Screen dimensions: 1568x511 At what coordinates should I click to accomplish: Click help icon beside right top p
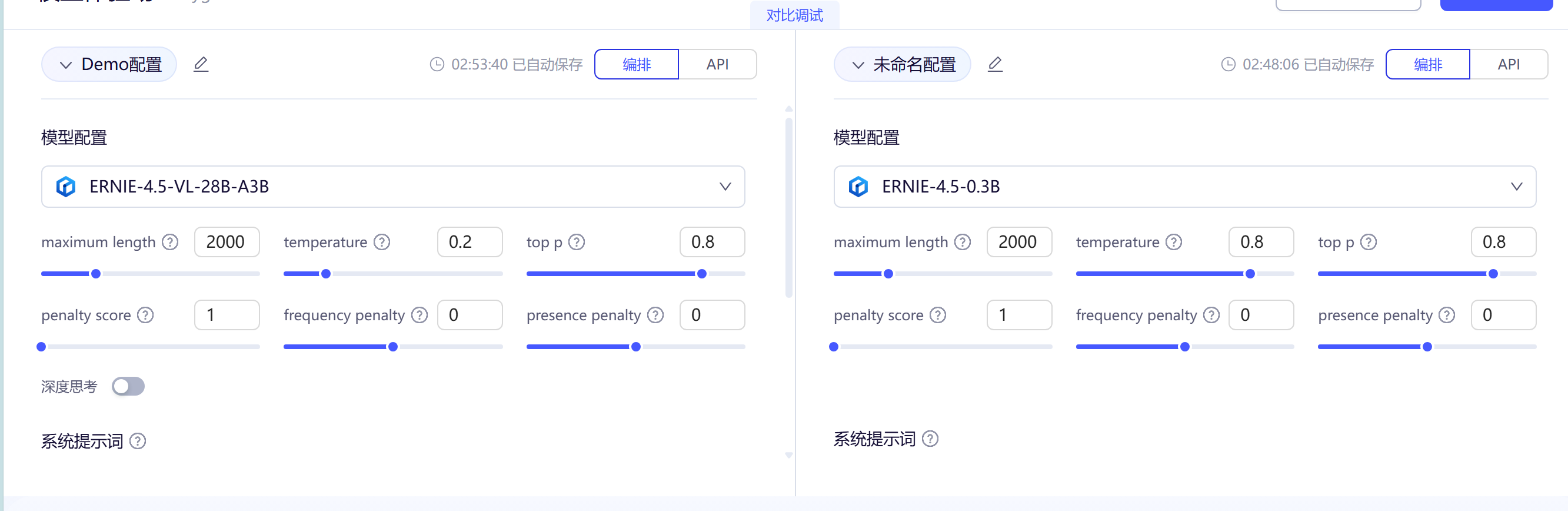[1369, 243]
